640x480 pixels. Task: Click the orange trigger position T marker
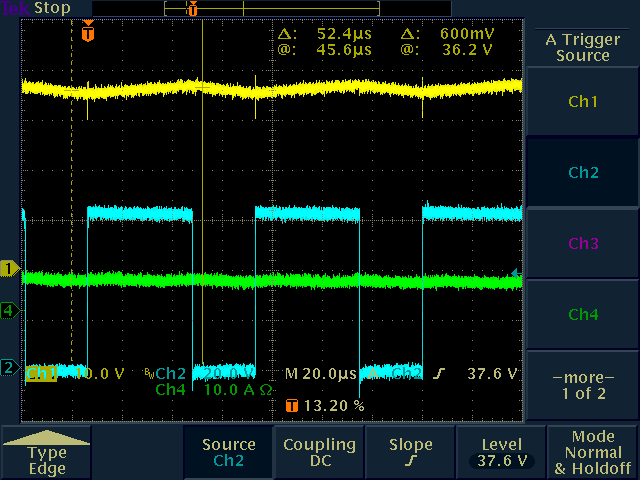(x=88, y=33)
